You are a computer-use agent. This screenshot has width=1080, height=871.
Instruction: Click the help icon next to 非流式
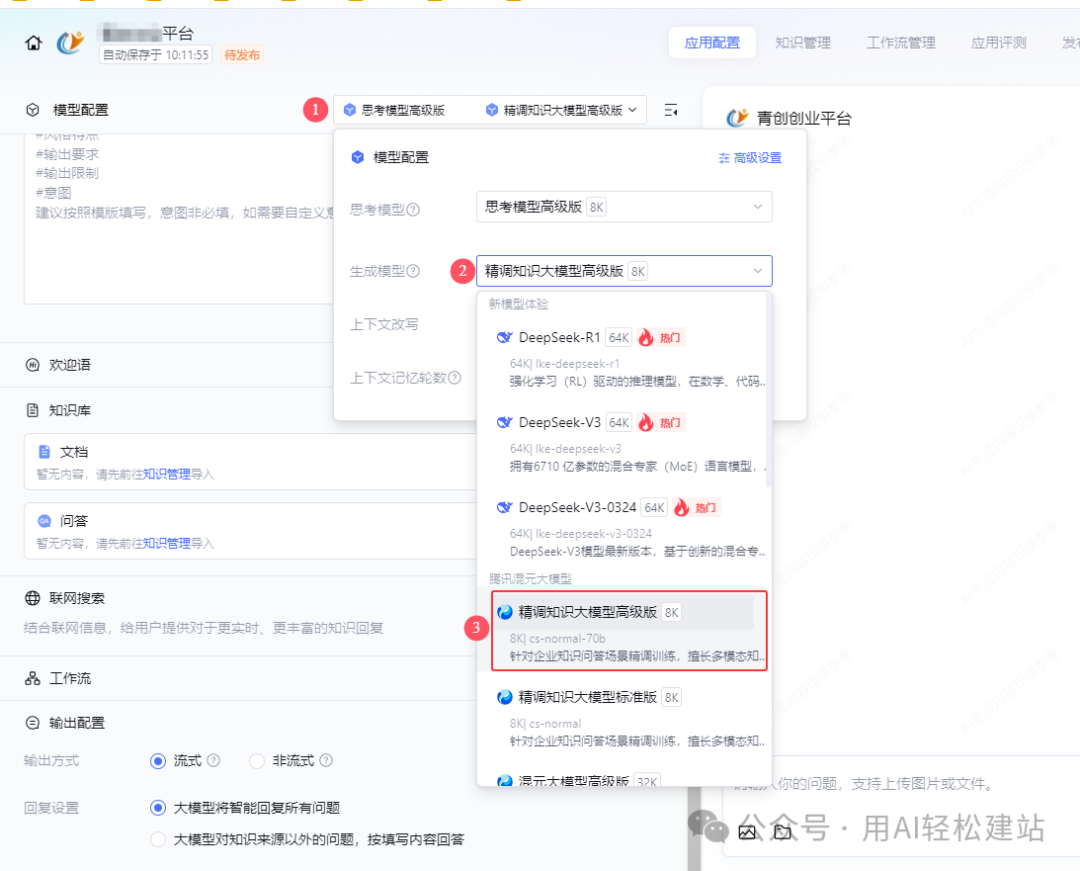pyautogui.click(x=326, y=760)
